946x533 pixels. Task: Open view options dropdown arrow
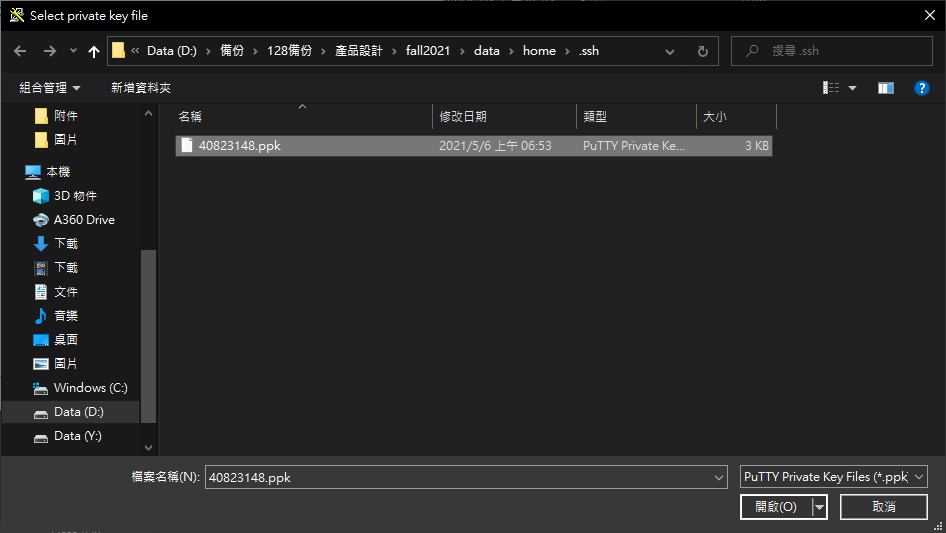(x=852, y=88)
